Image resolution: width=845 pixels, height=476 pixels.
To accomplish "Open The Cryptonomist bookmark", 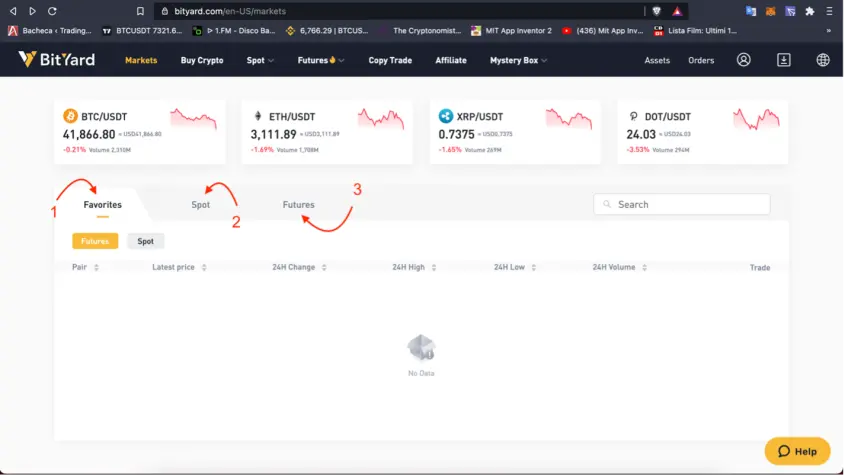I will pyautogui.click(x=421, y=31).
